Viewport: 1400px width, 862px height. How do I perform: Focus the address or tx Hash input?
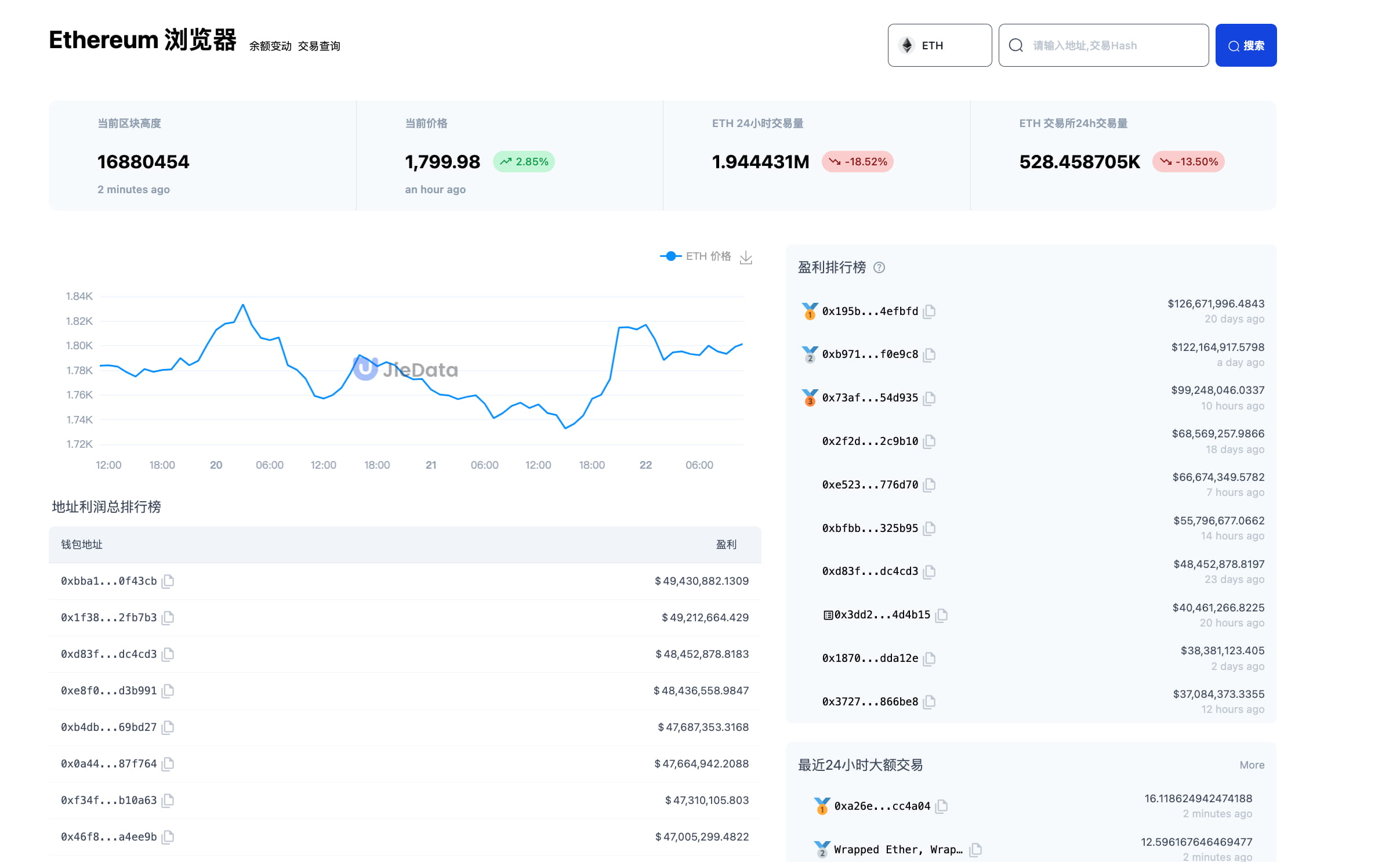point(1103,45)
